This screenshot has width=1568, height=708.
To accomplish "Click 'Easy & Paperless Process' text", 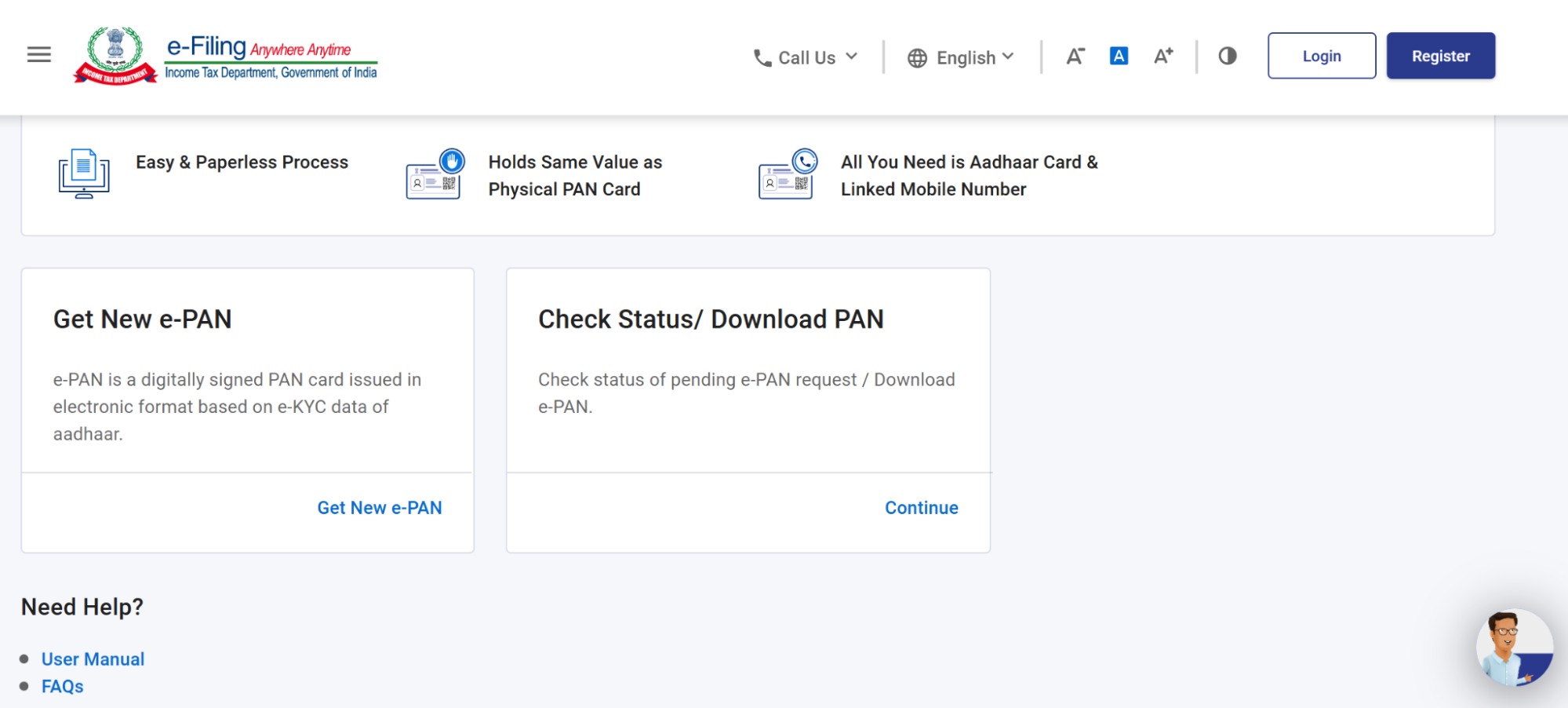I will pos(242,162).
